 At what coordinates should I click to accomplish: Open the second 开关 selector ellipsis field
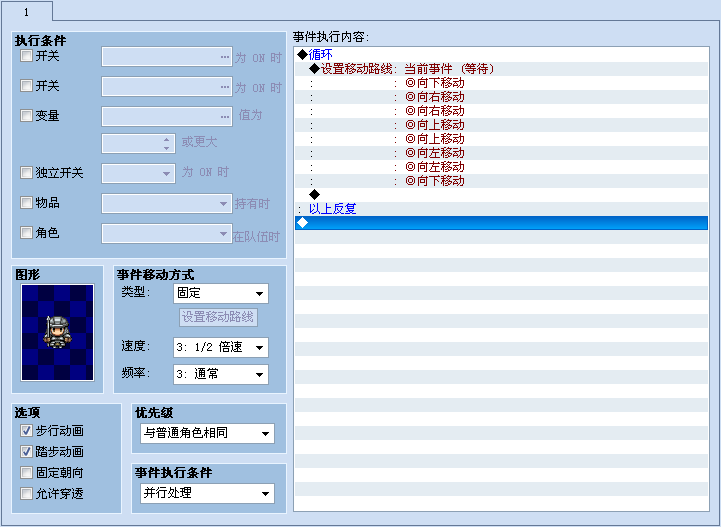click(167, 86)
